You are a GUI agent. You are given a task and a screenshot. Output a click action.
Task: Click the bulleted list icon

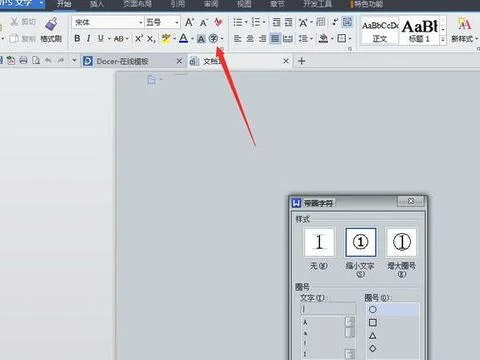point(238,22)
